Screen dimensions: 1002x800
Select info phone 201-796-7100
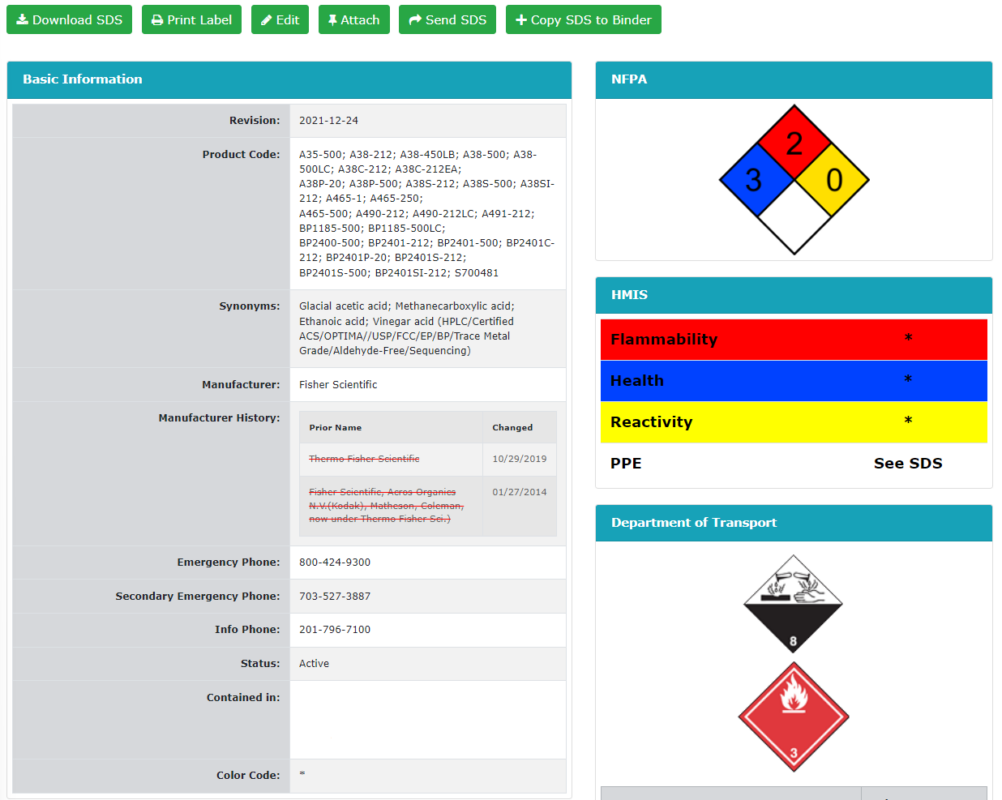[335, 629]
